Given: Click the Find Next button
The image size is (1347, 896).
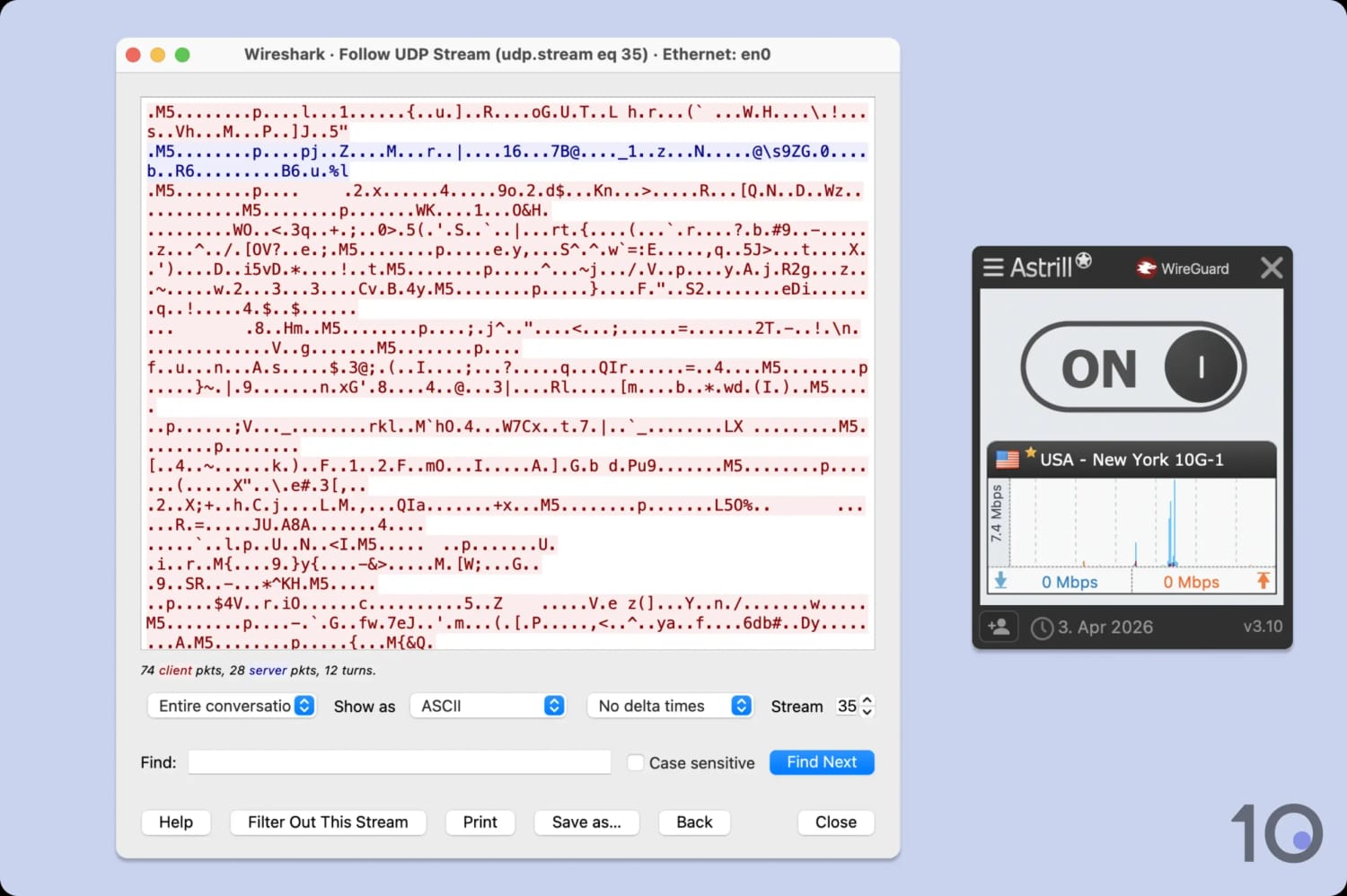Looking at the screenshot, I should (821, 762).
